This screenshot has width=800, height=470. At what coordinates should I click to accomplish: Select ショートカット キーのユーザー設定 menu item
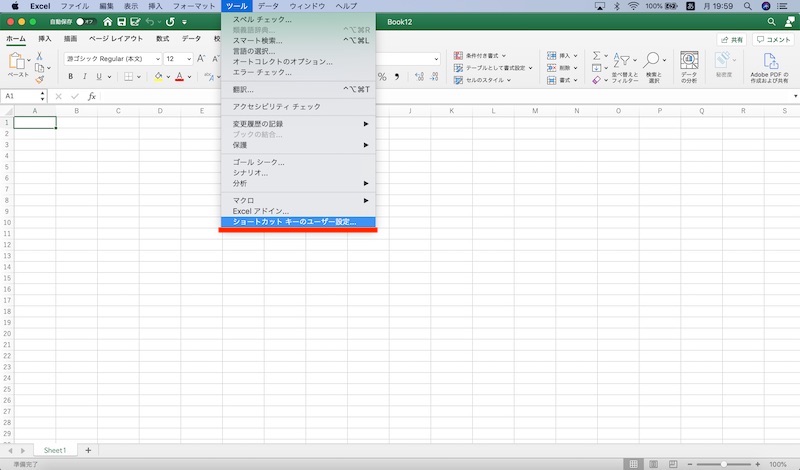[298, 222]
